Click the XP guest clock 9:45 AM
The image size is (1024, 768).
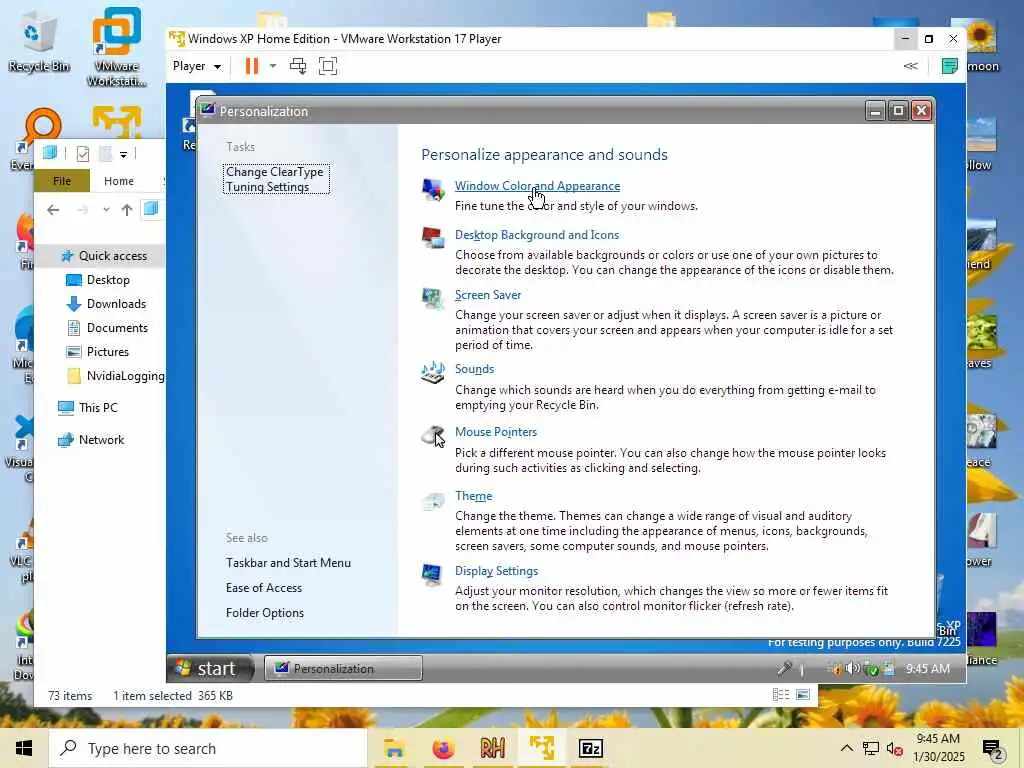[927, 668]
